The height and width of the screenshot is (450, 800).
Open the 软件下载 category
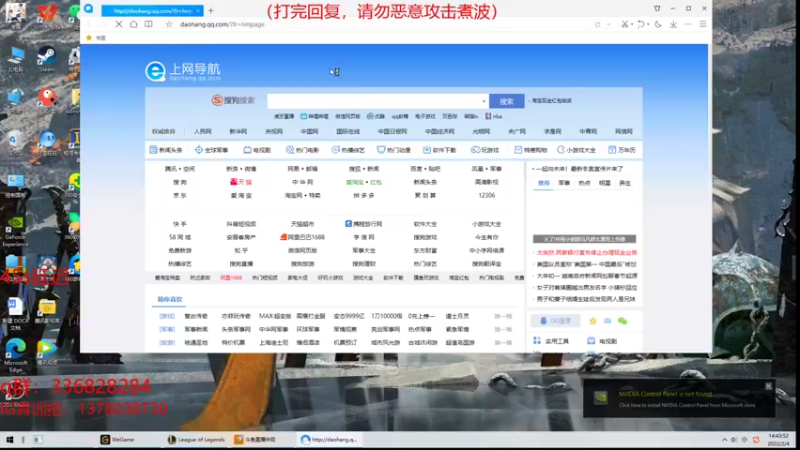tap(439, 150)
